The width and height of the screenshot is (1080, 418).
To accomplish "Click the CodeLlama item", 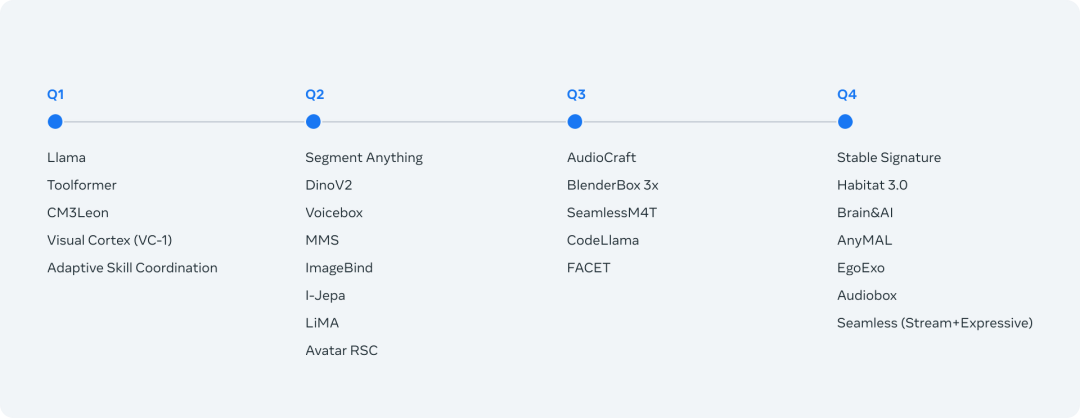I will click(x=603, y=240).
